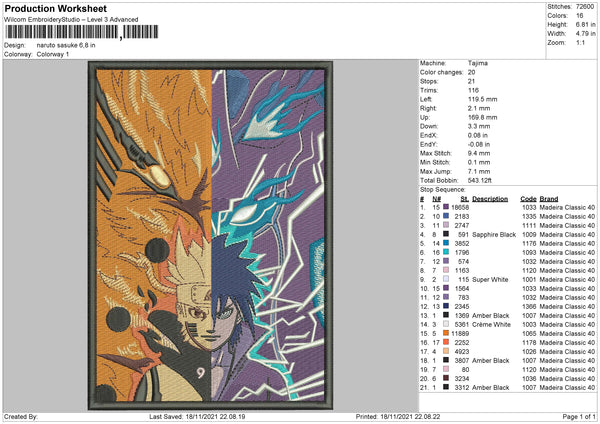
Task: Click the Max Jump value 7.1 mm
Action: click(479, 171)
